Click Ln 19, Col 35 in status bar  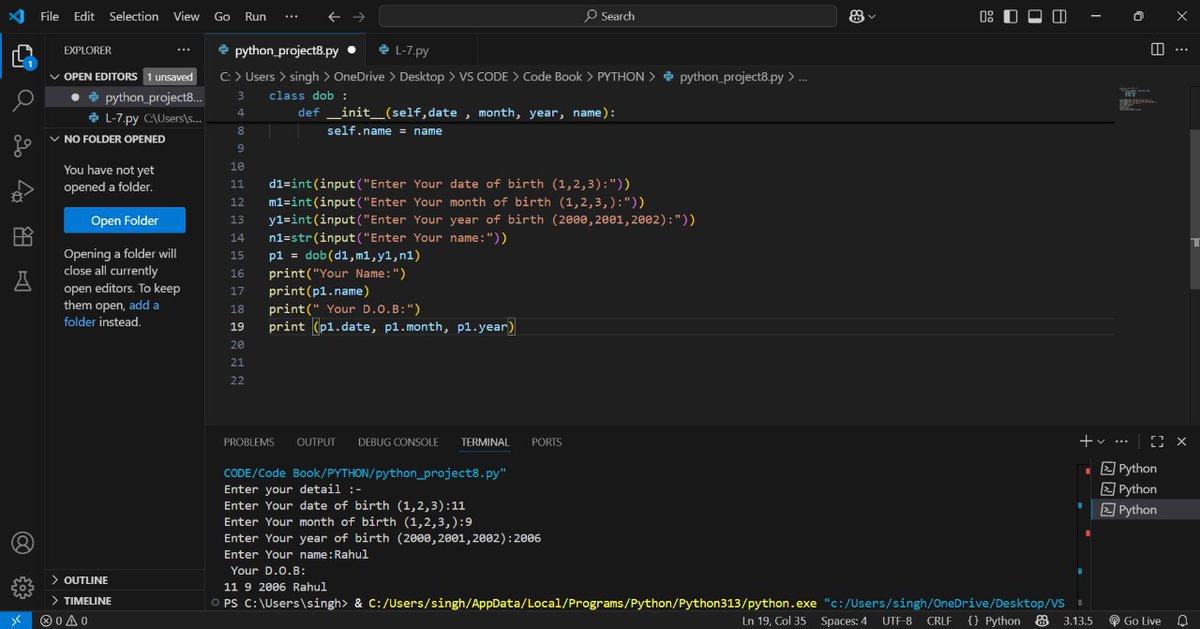coord(775,620)
